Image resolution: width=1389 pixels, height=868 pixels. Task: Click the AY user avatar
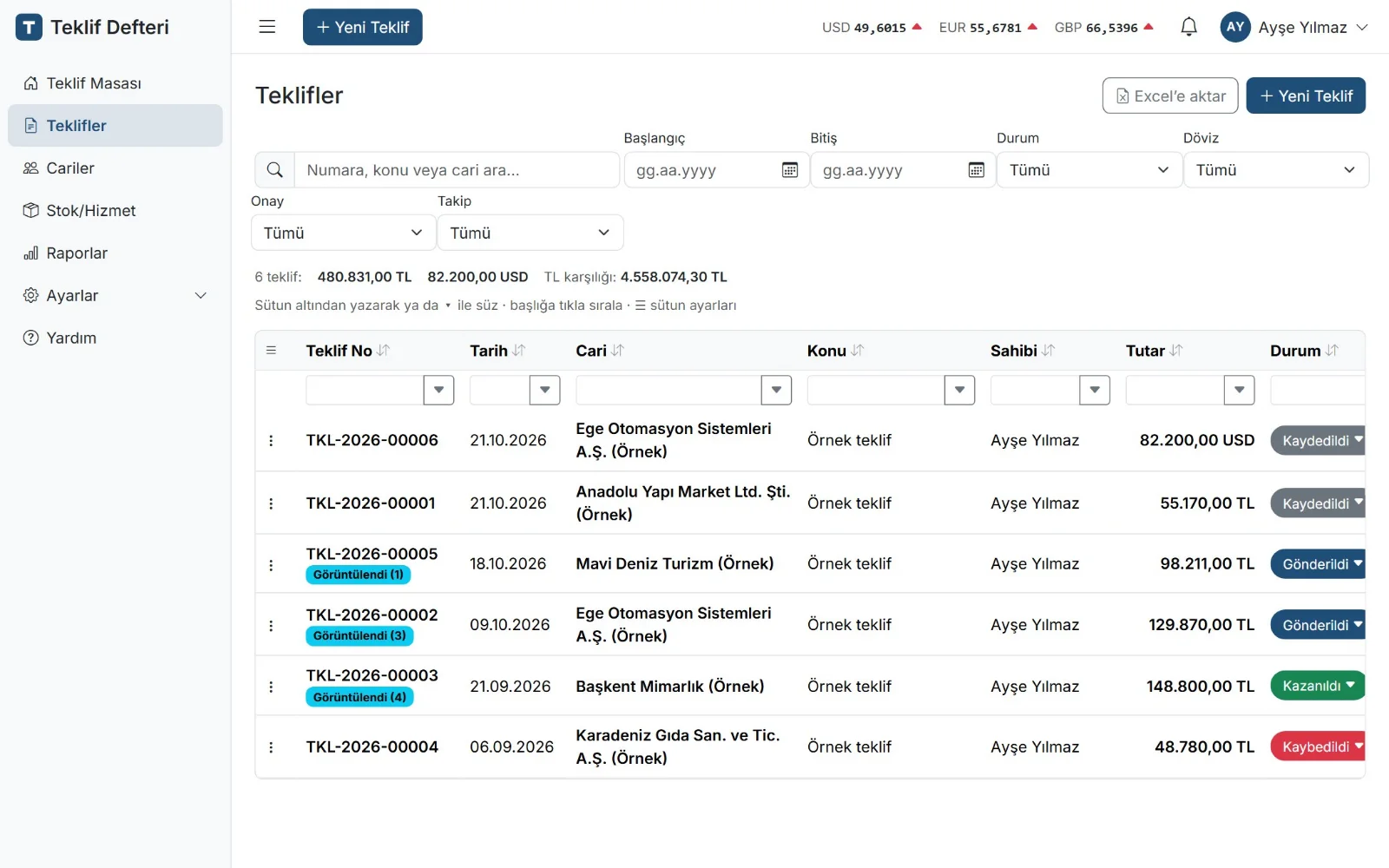(x=1235, y=27)
